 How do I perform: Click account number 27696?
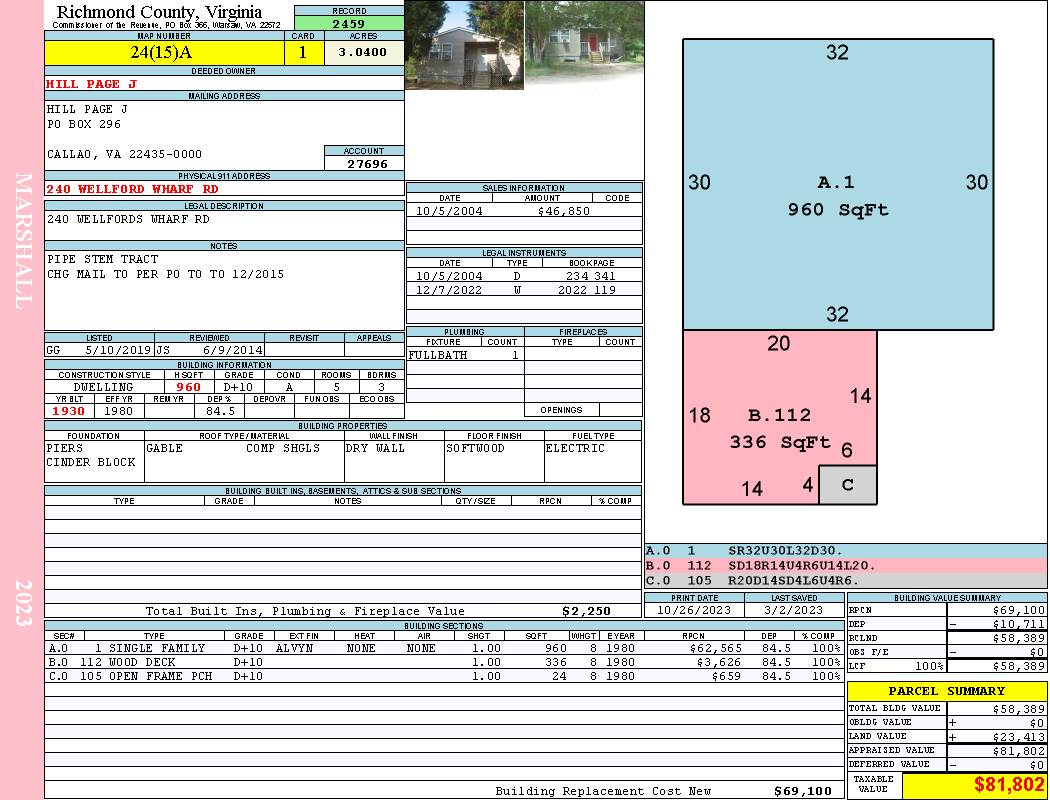click(367, 164)
